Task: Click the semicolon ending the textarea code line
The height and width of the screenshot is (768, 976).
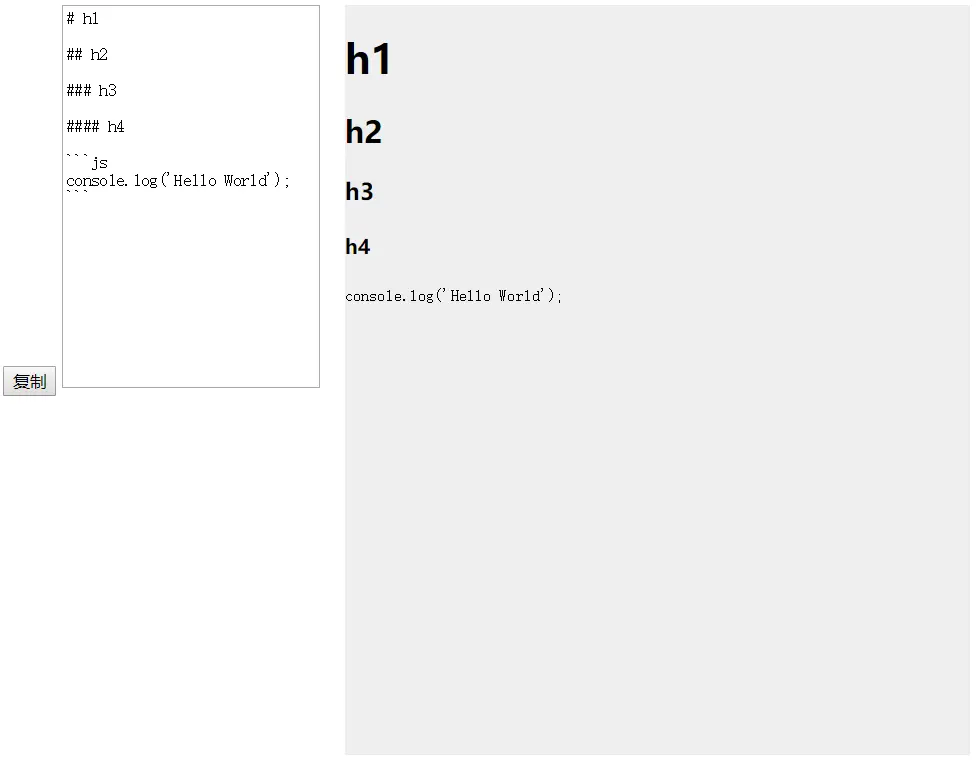Action: [286, 182]
